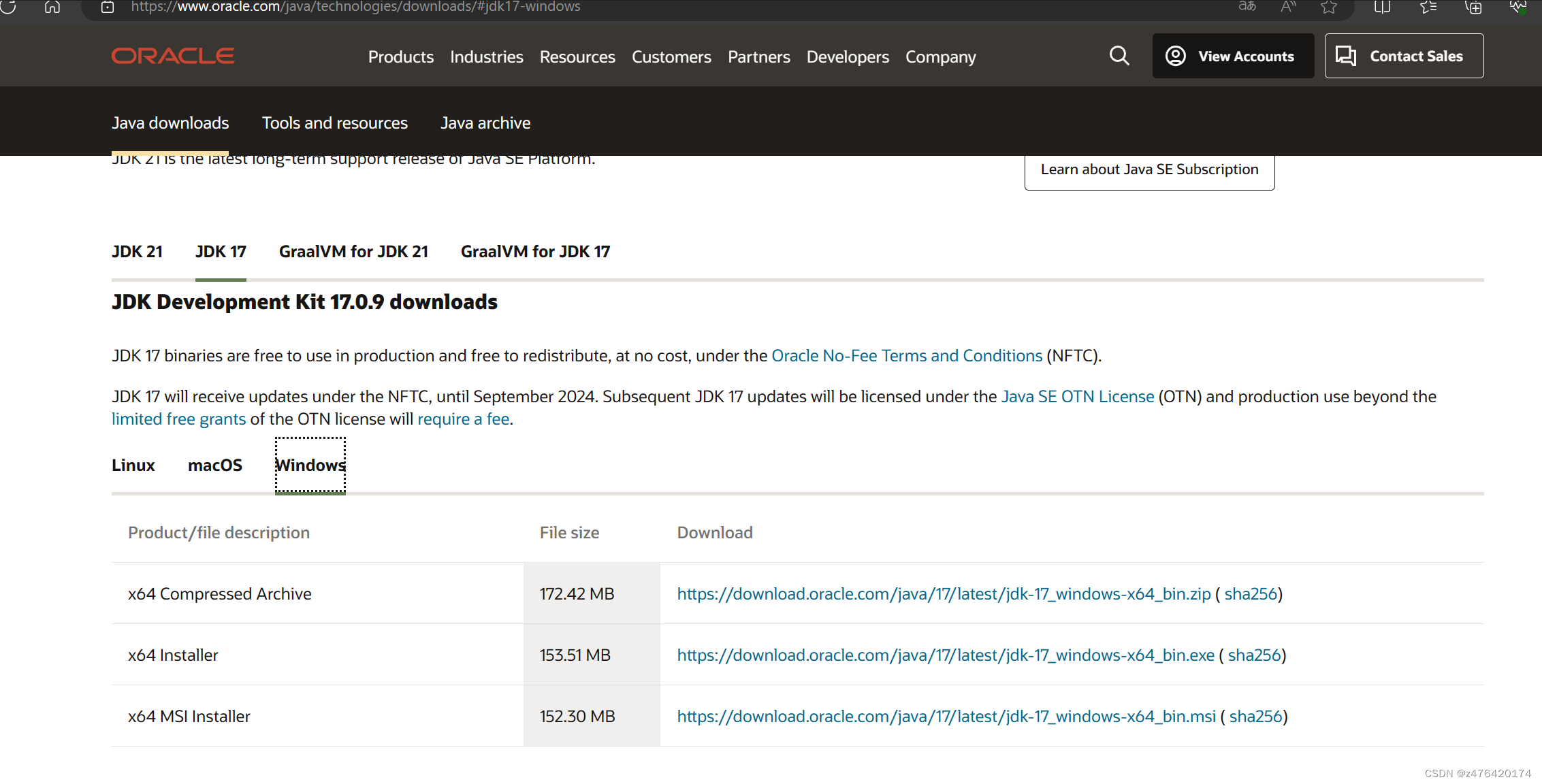
Task: Click the browser home icon
Action: coord(52,7)
